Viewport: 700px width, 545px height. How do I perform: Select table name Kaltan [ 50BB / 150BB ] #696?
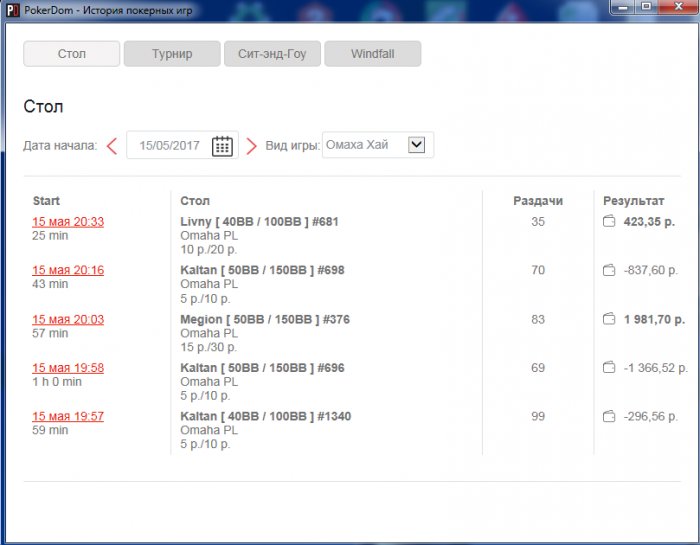point(262,368)
